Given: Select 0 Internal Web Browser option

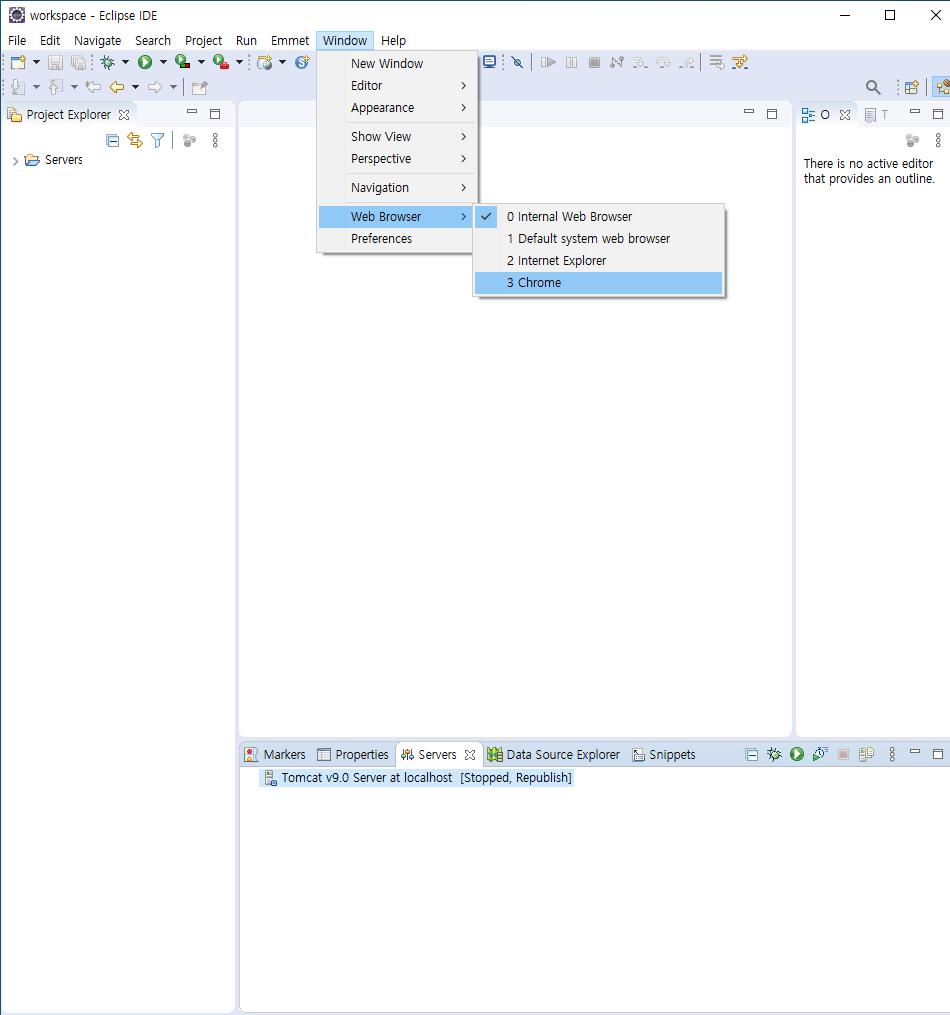Looking at the screenshot, I should pos(598,217).
